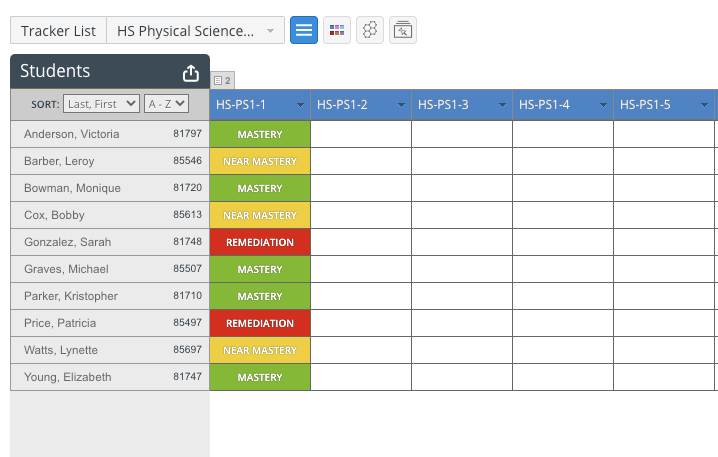Click Sarah Gonzalez's REMEDIATION cell

[x=260, y=242]
